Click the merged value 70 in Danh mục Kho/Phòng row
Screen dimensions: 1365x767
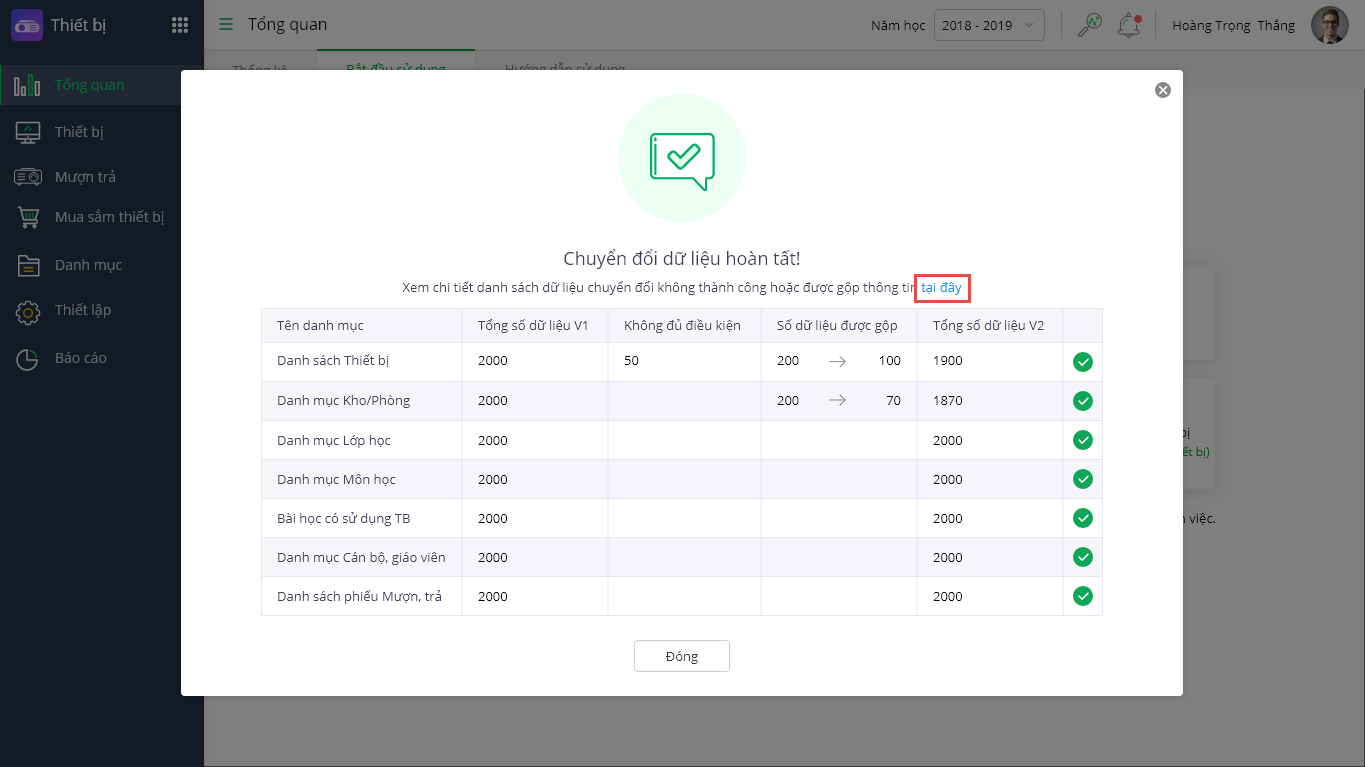point(893,401)
